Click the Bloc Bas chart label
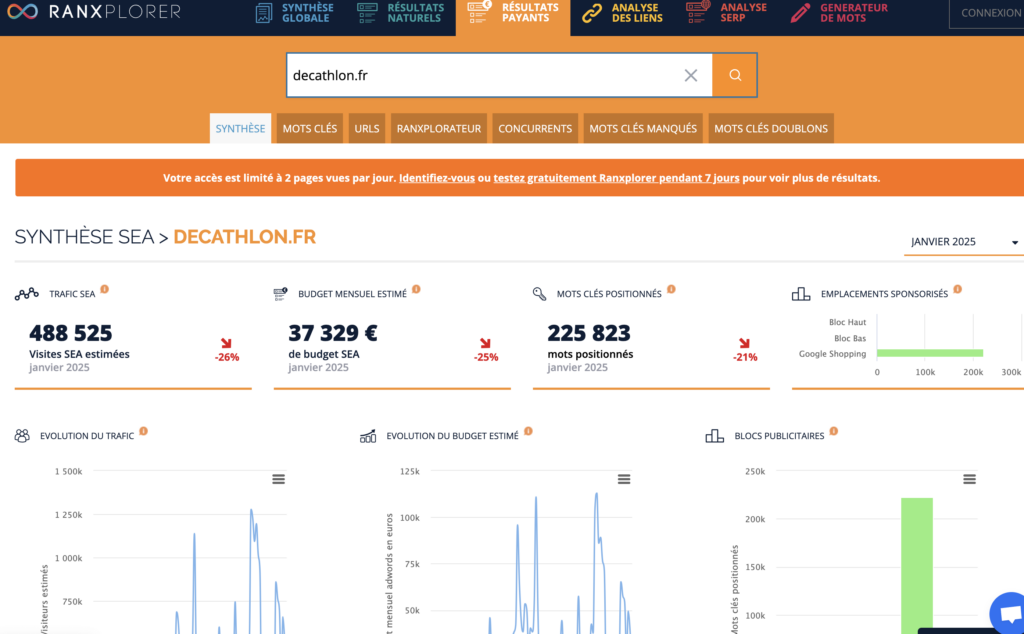This screenshot has height=634, width=1024. 850,338
